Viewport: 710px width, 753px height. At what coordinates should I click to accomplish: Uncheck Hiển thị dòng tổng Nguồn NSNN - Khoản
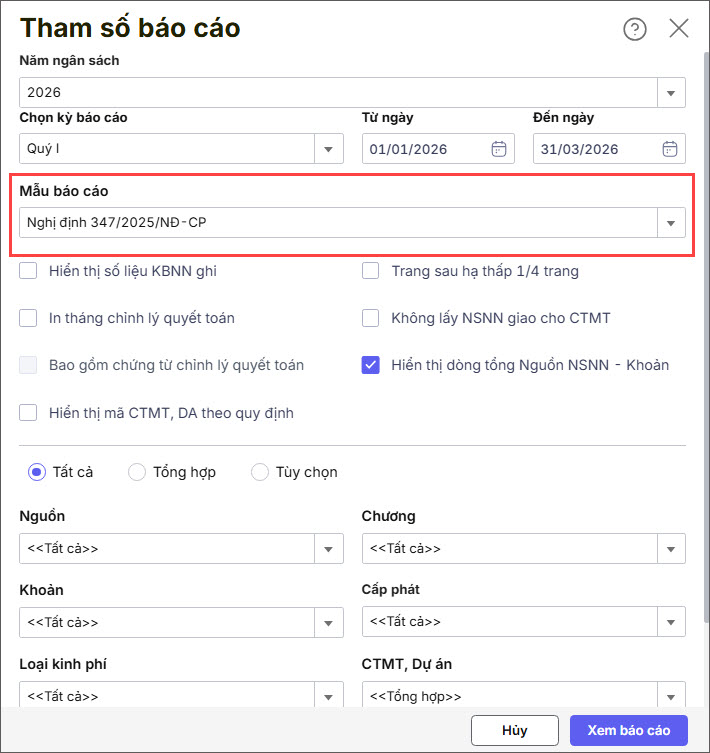pyautogui.click(x=371, y=365)
